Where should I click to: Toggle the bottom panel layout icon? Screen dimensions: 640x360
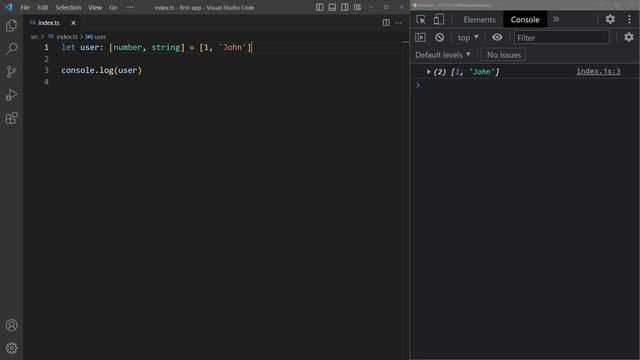332,7
